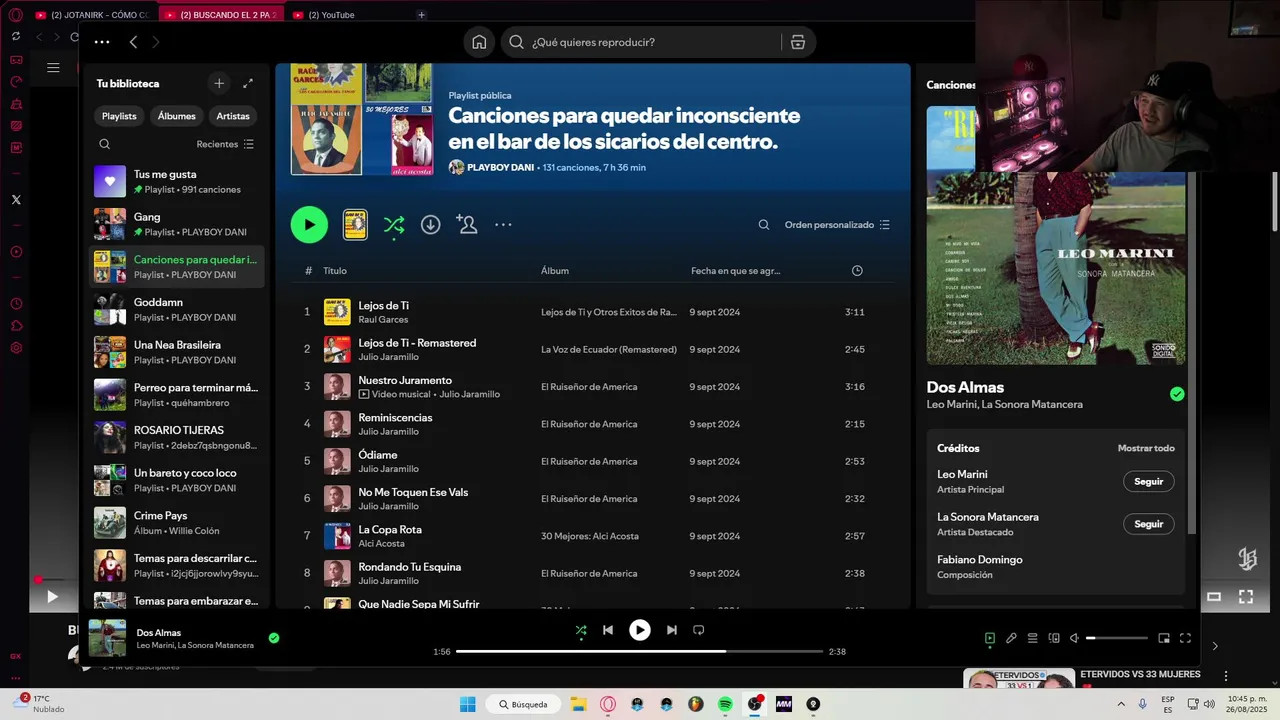Image resolution: width=1280 pixels, height=720 pixels.
Task: Open Un bareto y coco loco playlist
Action: coord(177,480)
